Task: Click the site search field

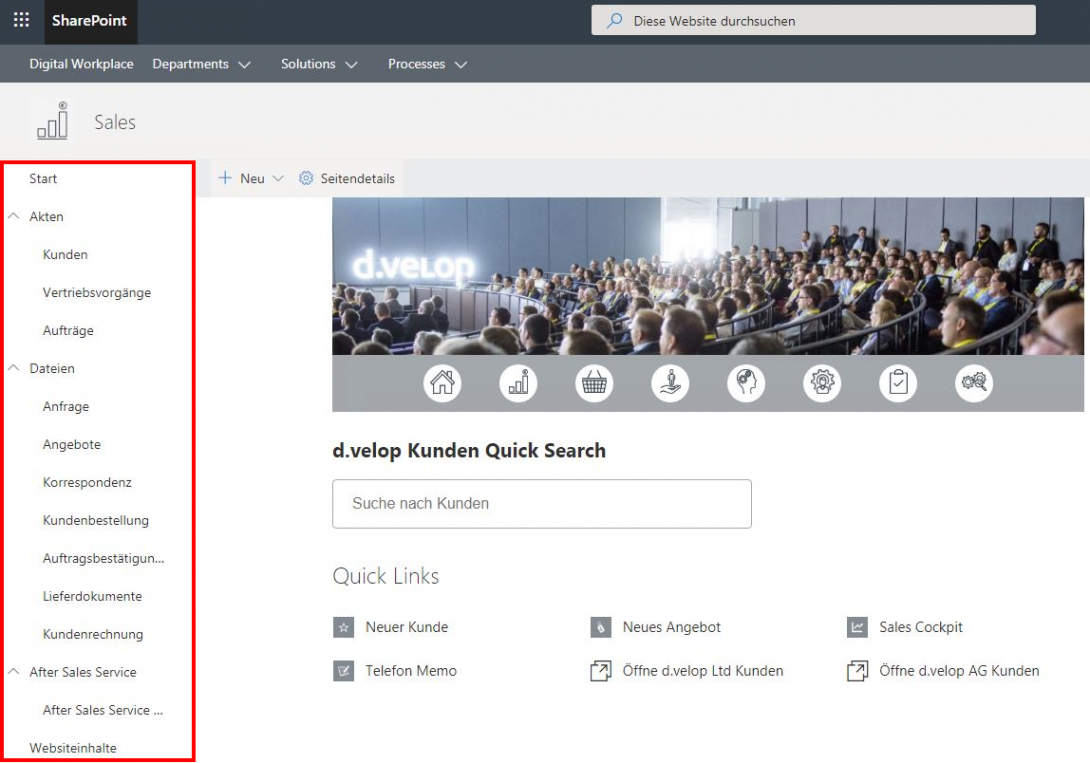Action: point(813,20)
